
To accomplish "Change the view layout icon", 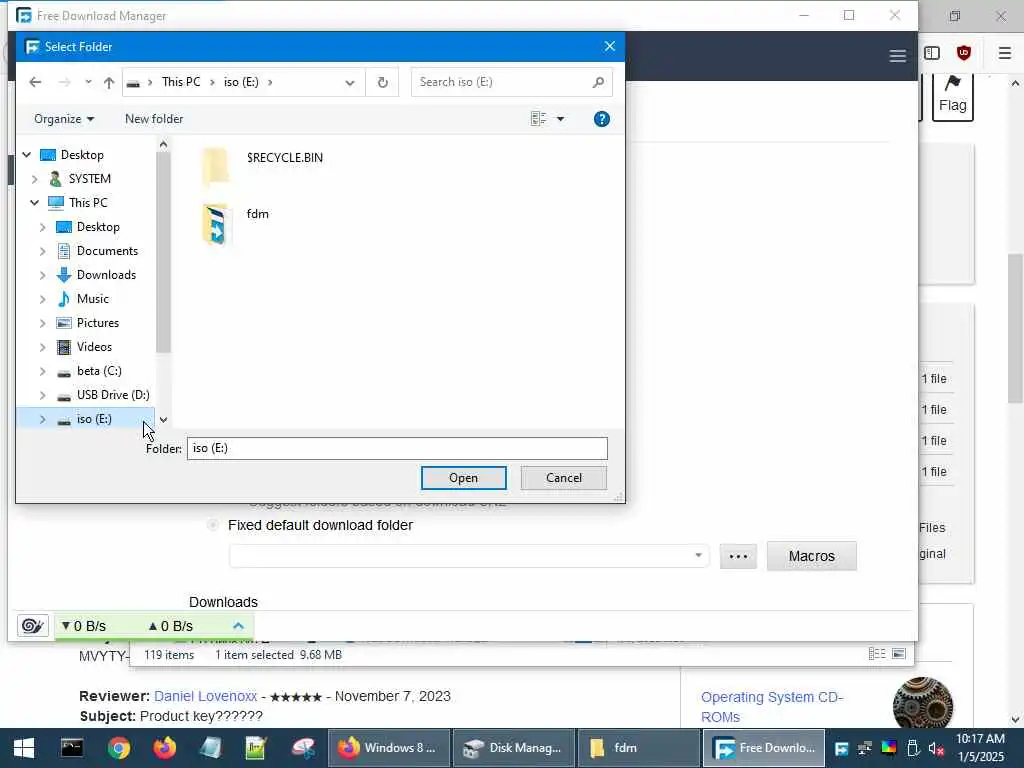I will [x=538, y=119].
